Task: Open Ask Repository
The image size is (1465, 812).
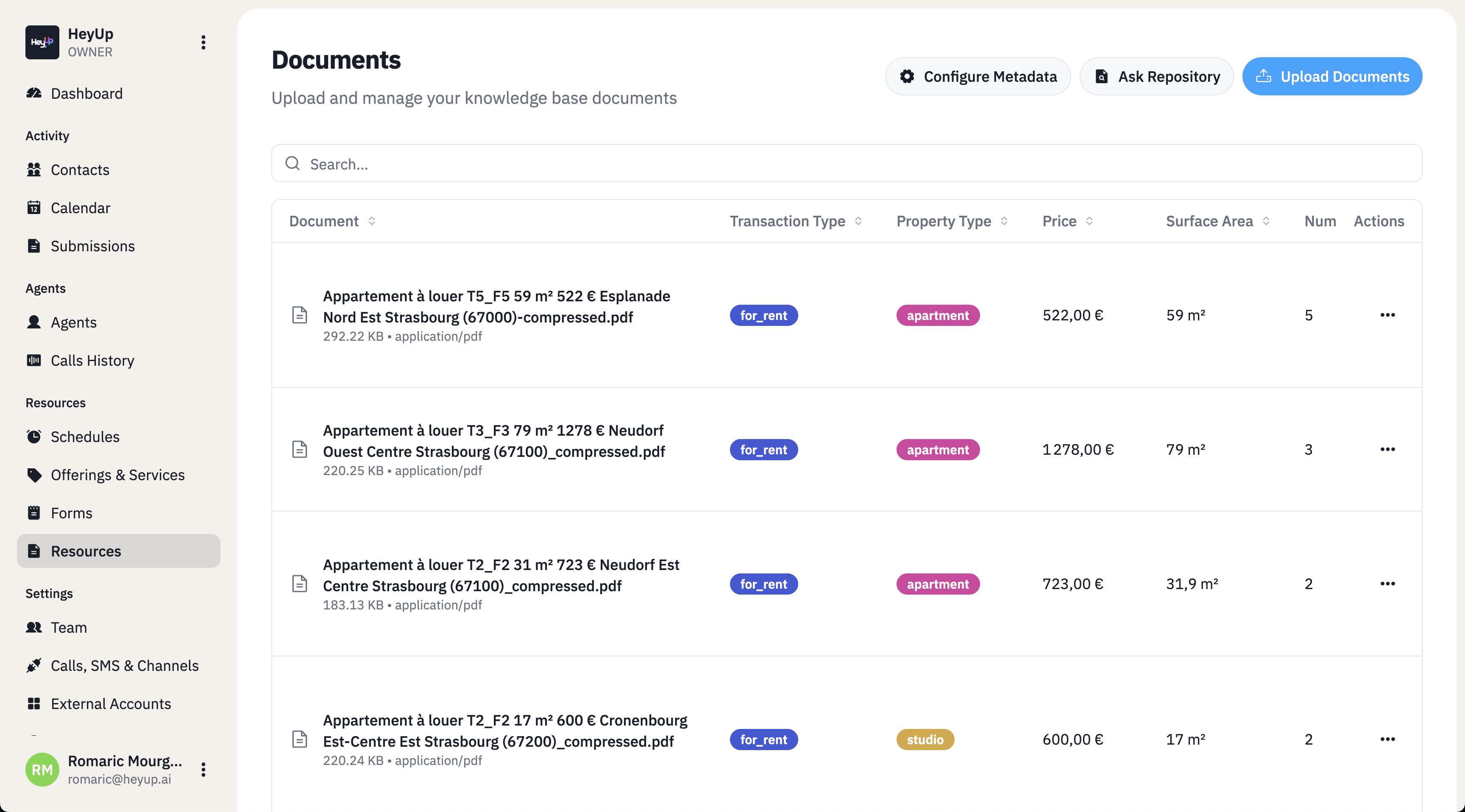Action: pos(1156,75)
